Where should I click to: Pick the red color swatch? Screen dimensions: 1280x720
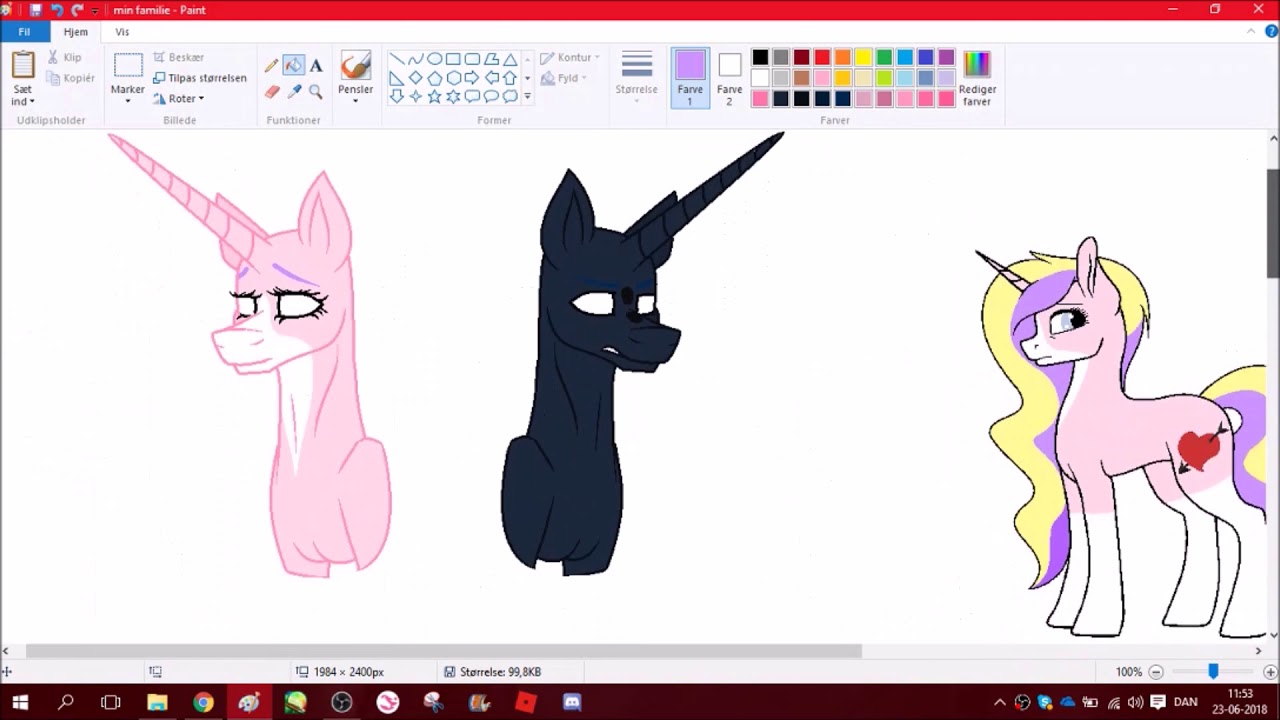[x=822, y=58]
